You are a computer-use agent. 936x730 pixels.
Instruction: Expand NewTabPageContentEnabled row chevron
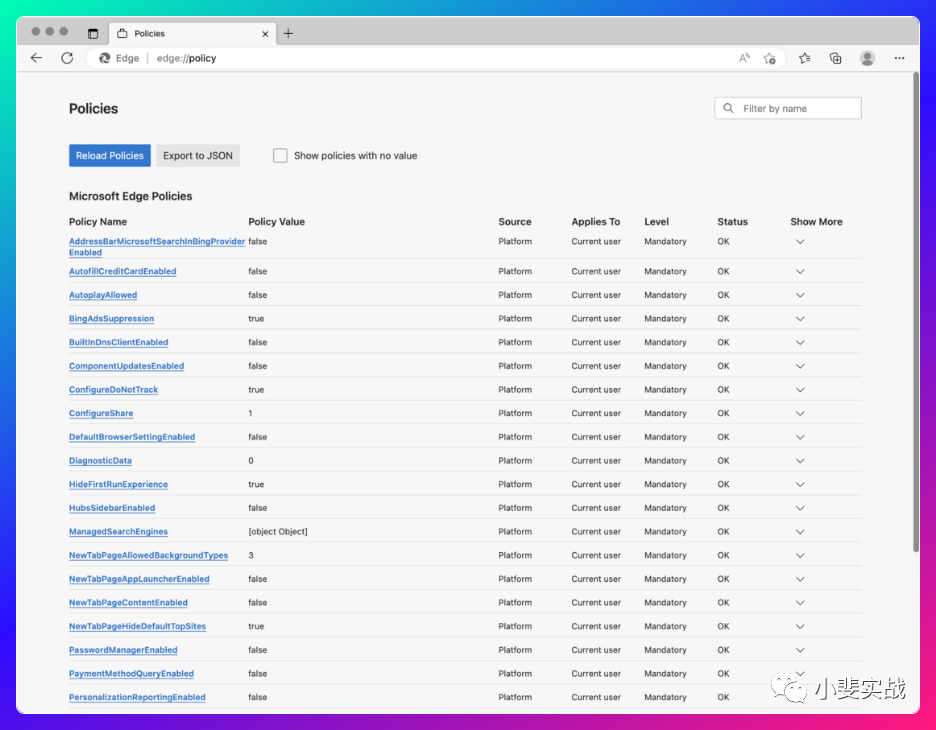point(800,603)
